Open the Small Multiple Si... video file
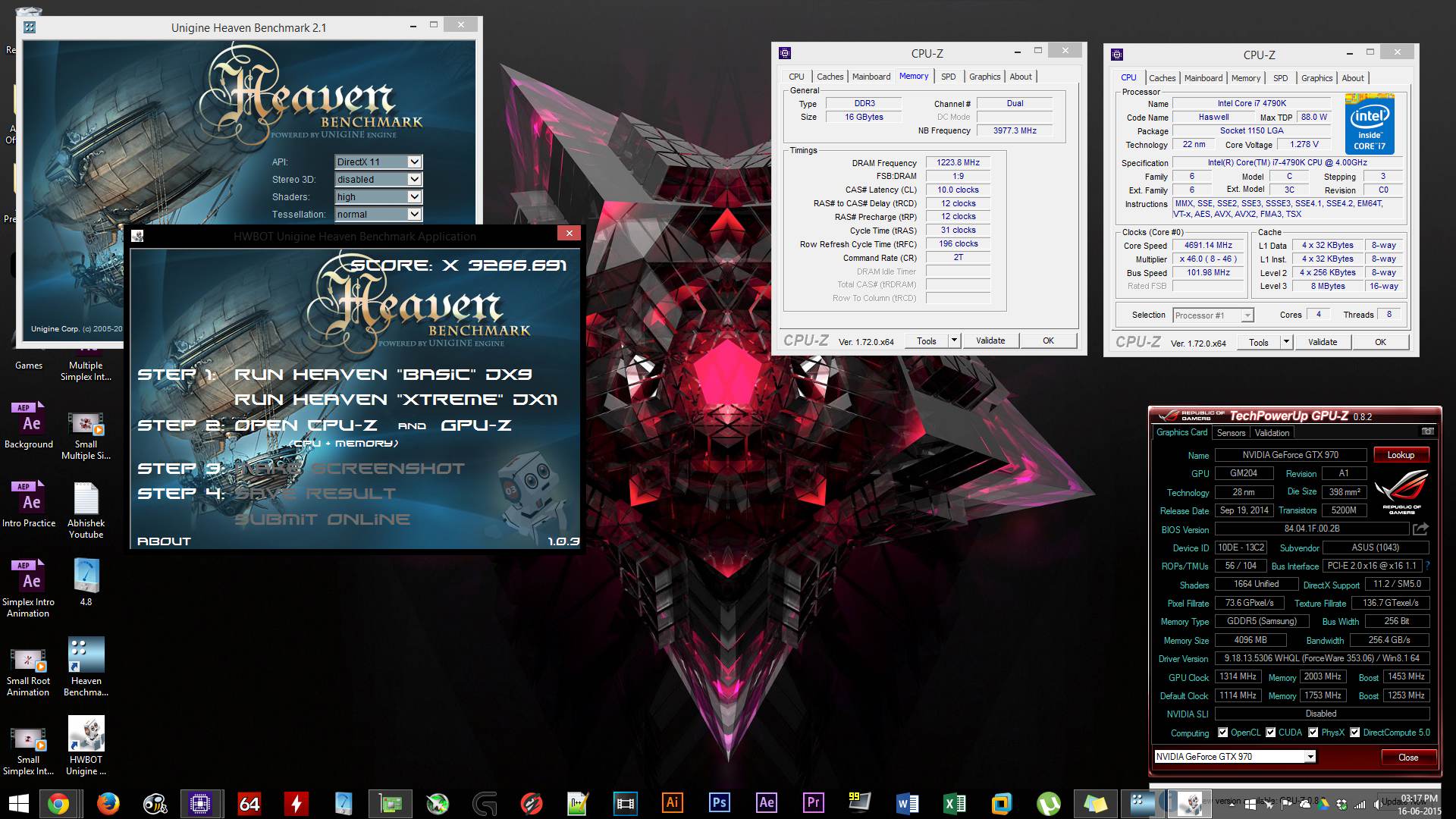The height and width of the screenshot is (819, 1456). (x=86, y=437)
